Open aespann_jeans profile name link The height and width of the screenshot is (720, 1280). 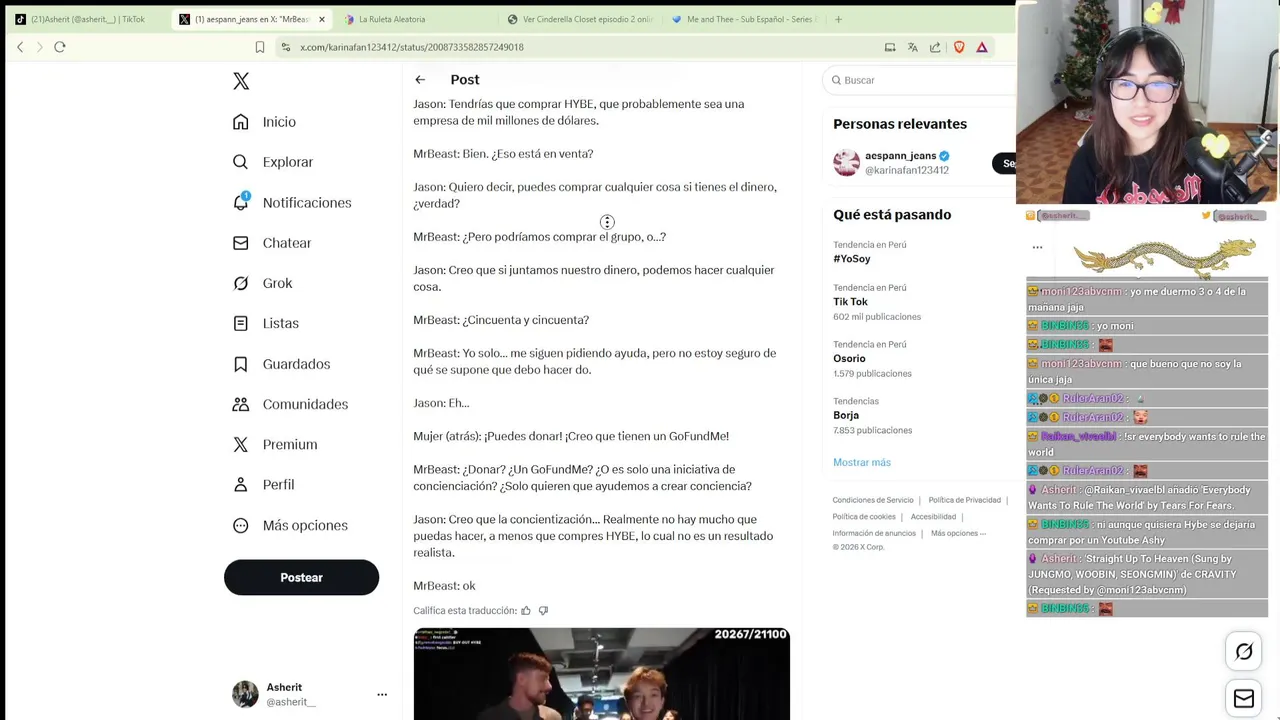(900, 156)
